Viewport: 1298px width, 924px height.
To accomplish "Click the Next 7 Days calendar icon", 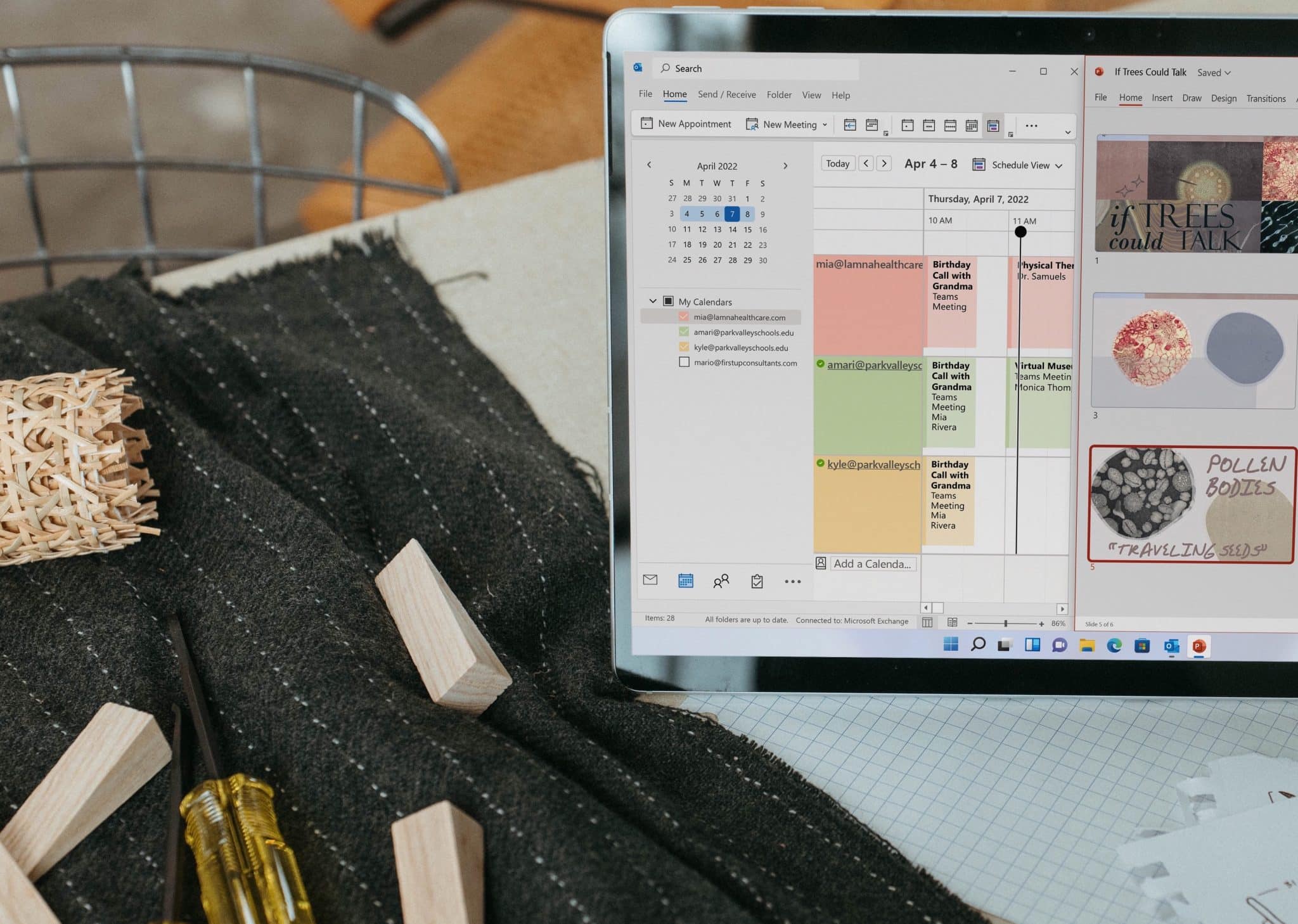I will 871,125.
